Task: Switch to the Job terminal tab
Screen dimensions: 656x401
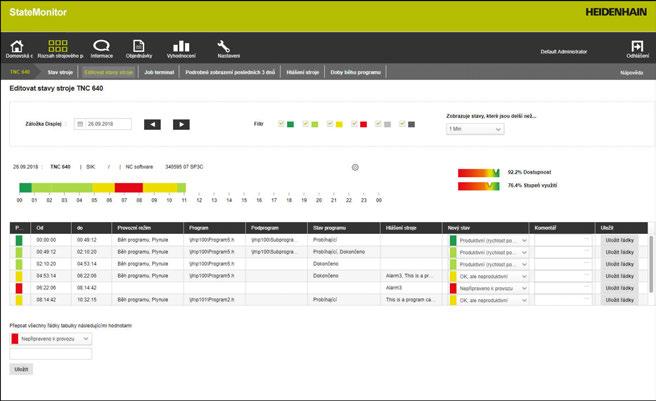Action: [159, 72]
